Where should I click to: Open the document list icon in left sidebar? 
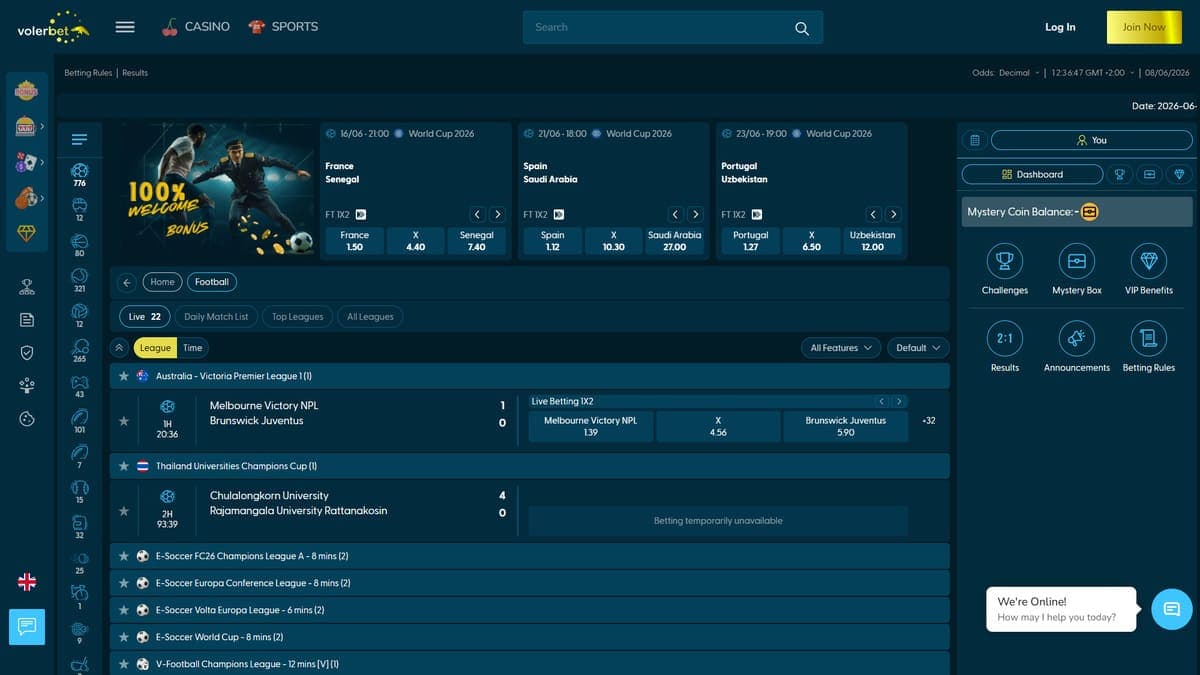pos(27,320)
